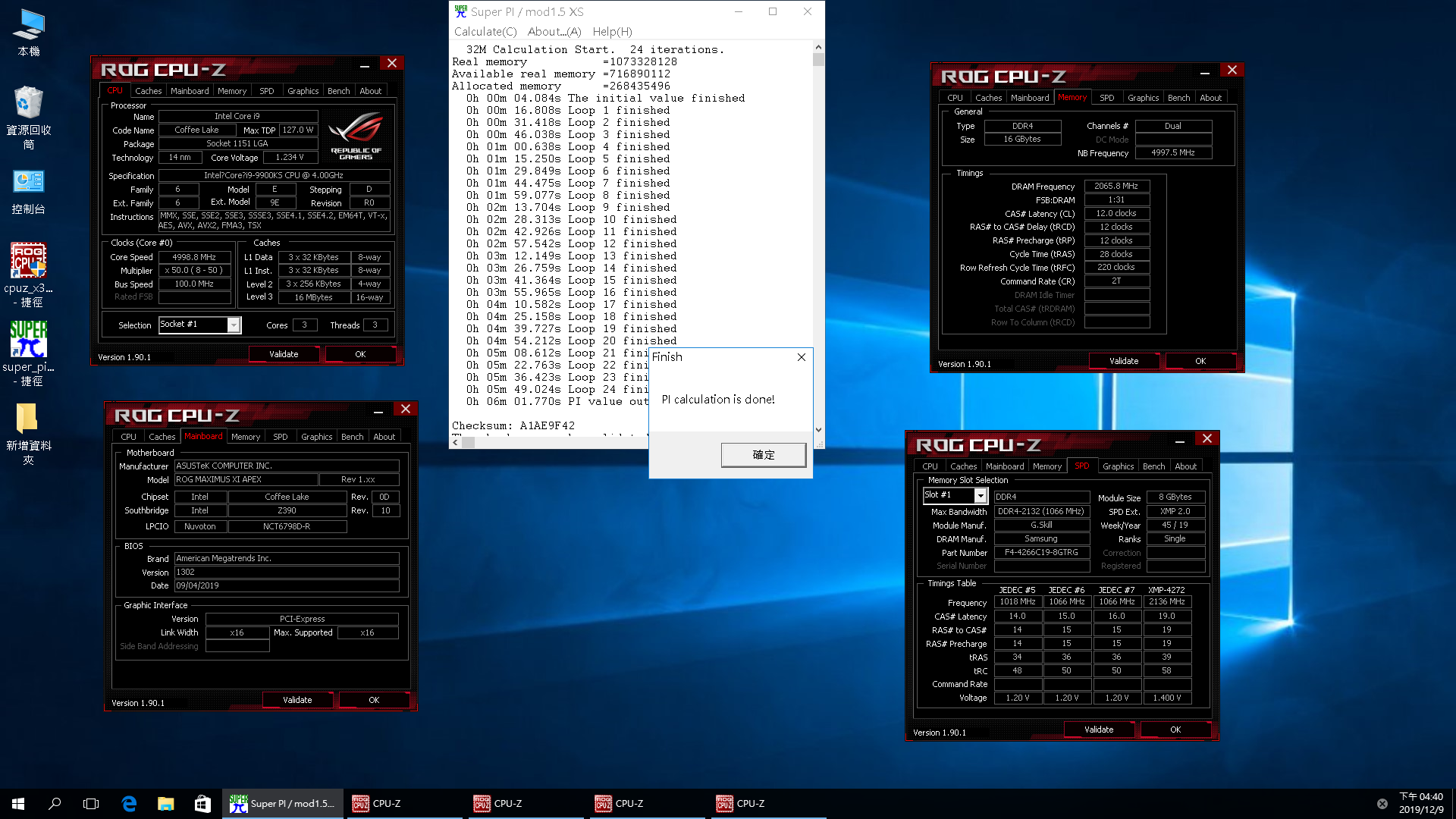Viewport: 1456px width, 819px height.
Task: Open the Control Panel desktop icon
Action: point(28,182)
